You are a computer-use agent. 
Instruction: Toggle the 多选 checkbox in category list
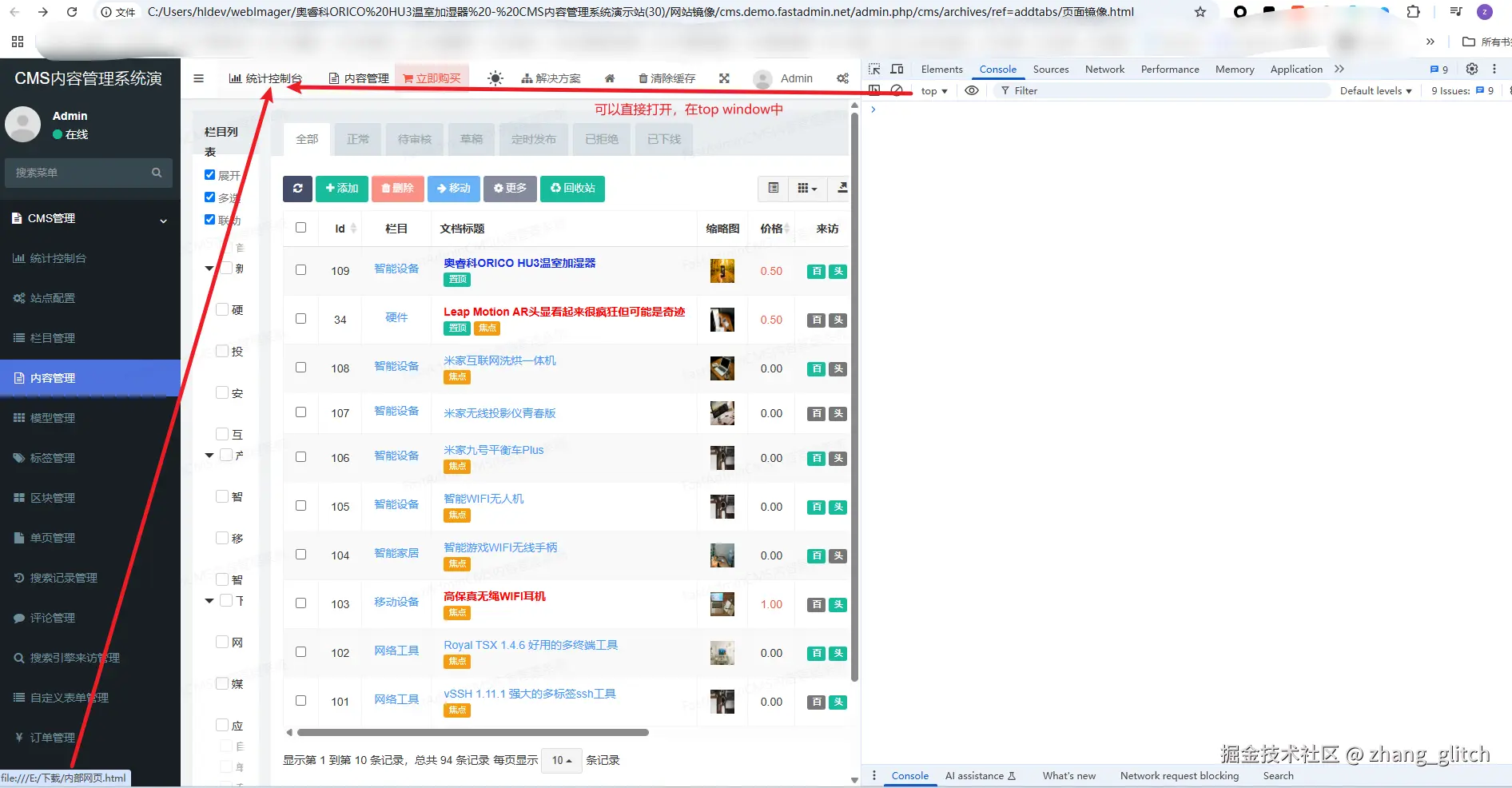(x=209, y=197)
